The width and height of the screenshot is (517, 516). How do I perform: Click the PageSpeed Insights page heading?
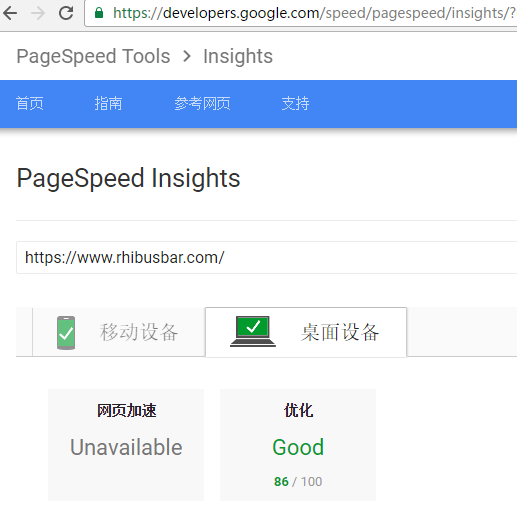coord(128,178)
